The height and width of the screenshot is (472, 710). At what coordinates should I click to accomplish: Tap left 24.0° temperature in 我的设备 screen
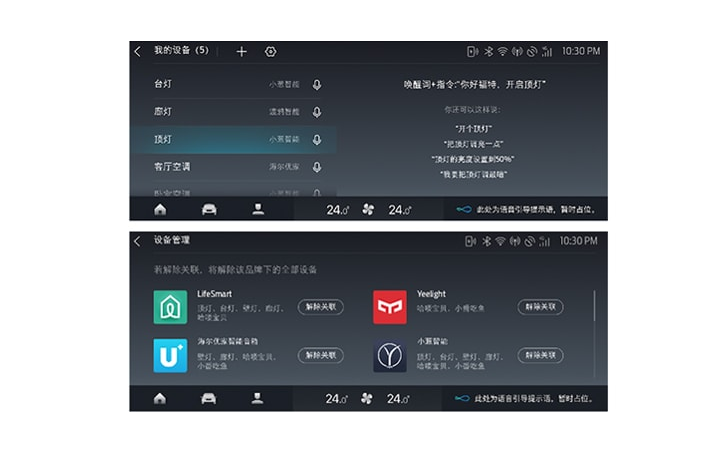coord(337,210)
